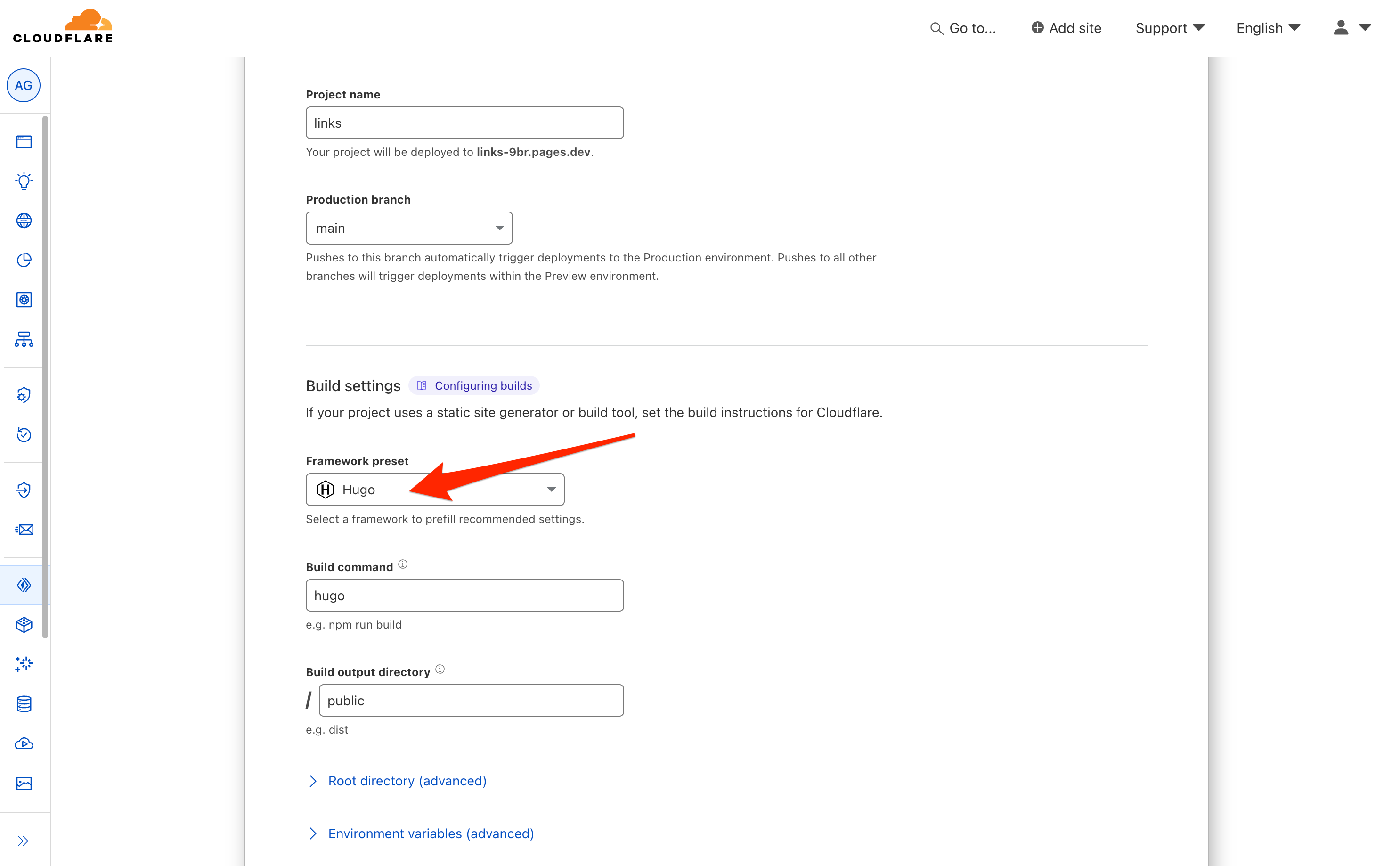Expand the sidebar with double chevron

23,841
